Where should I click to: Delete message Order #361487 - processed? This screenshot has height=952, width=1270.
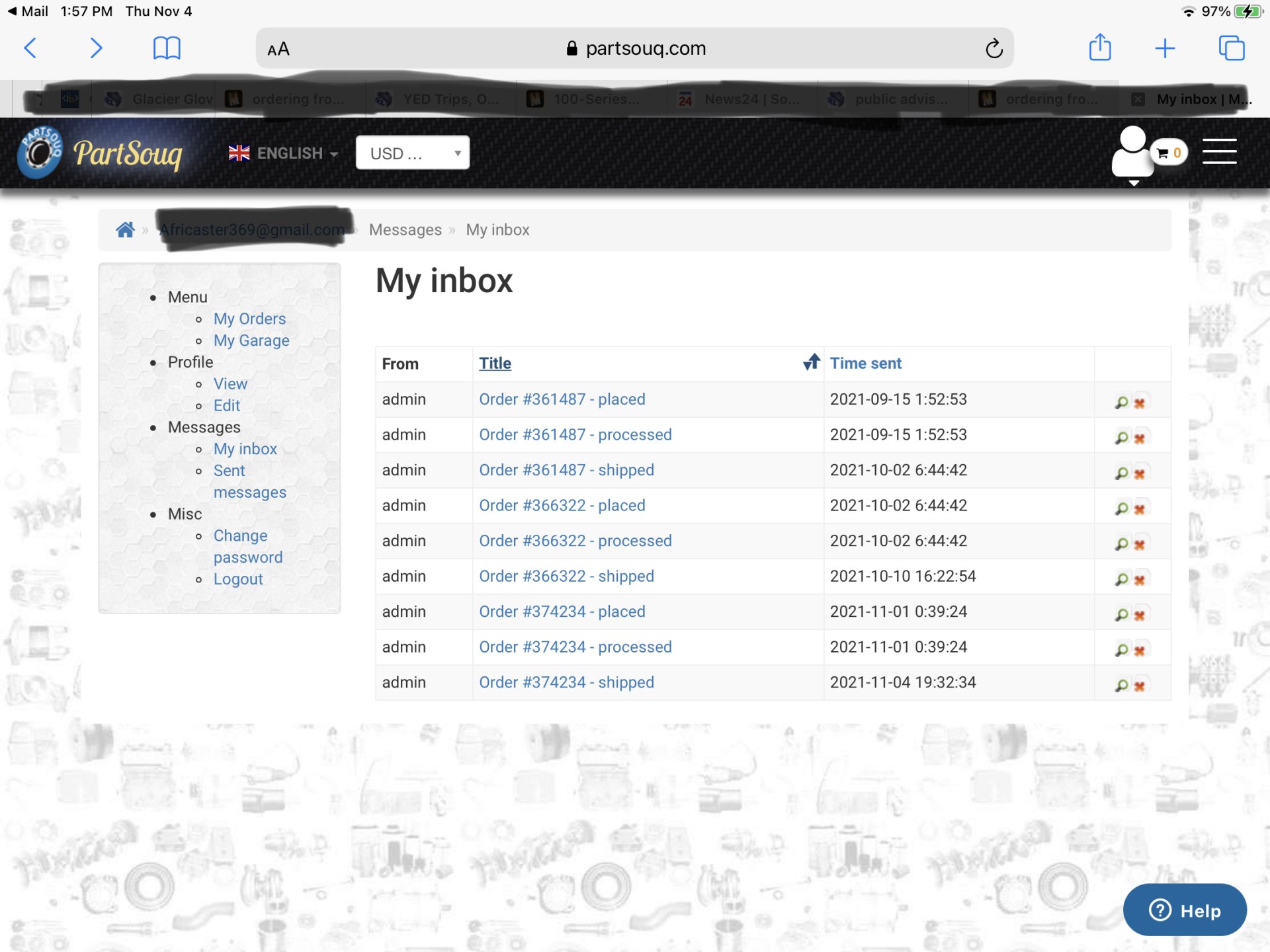tap(1139, 438)
